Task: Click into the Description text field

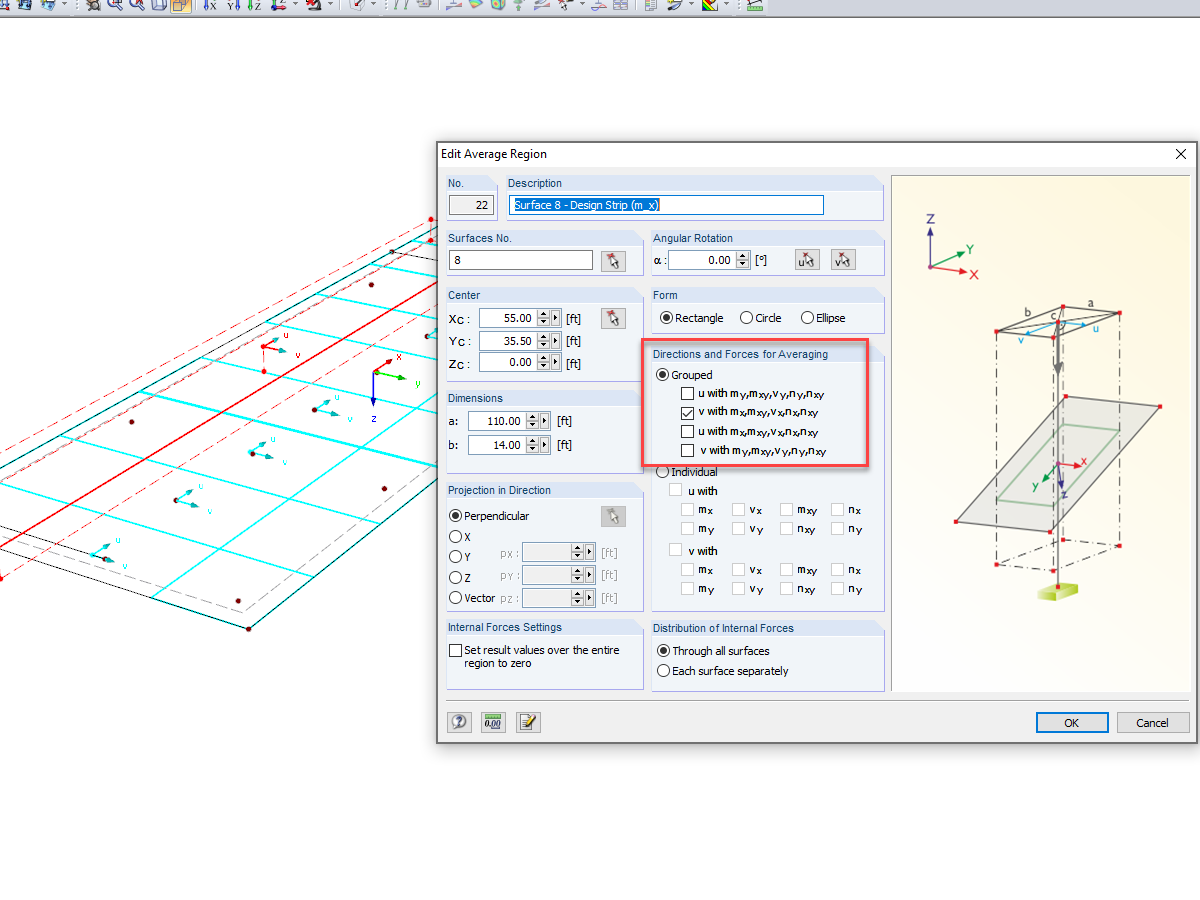Action: coord(666,205)
